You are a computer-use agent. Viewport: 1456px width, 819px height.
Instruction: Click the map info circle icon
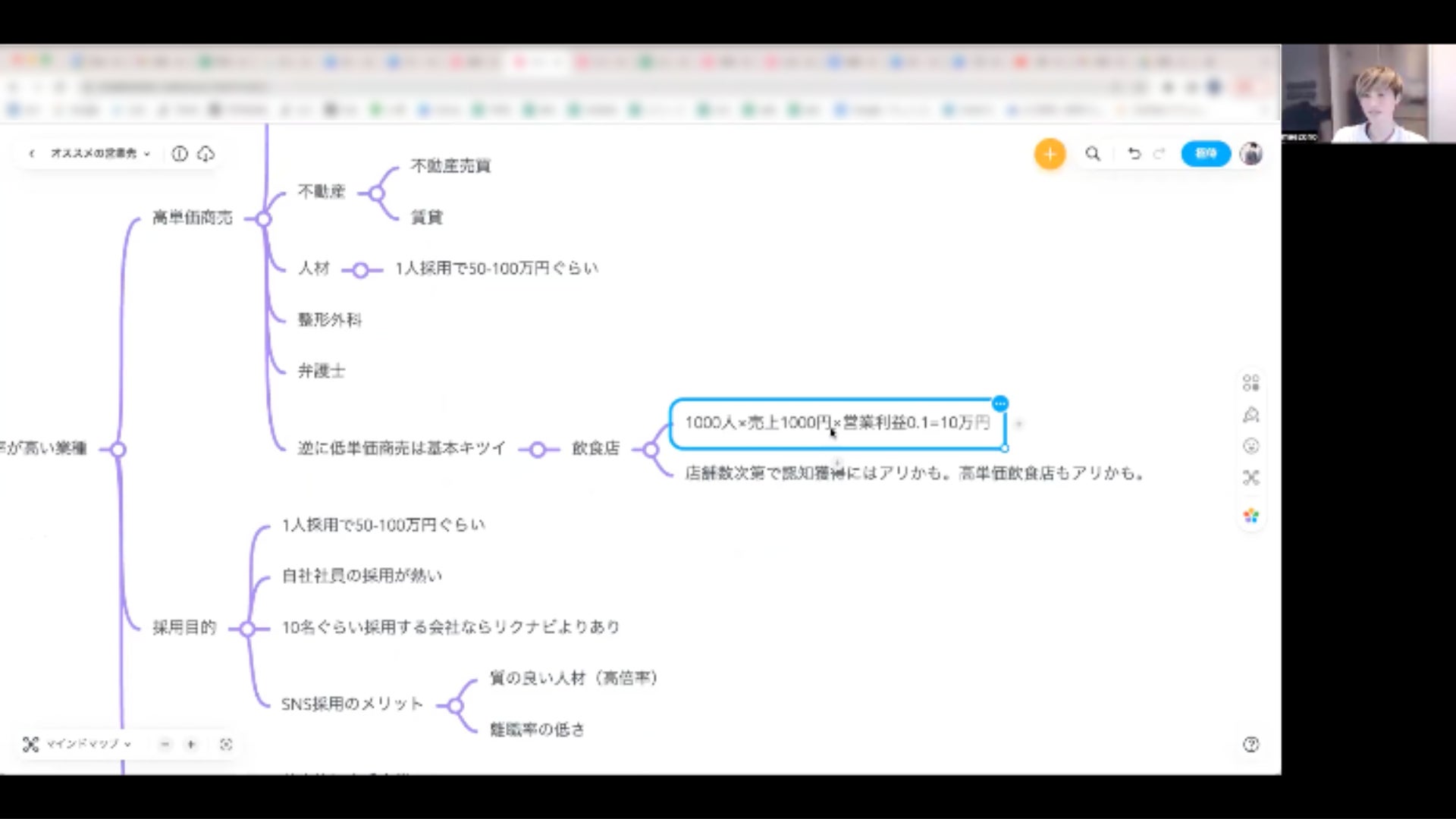[x=180, y=154]
